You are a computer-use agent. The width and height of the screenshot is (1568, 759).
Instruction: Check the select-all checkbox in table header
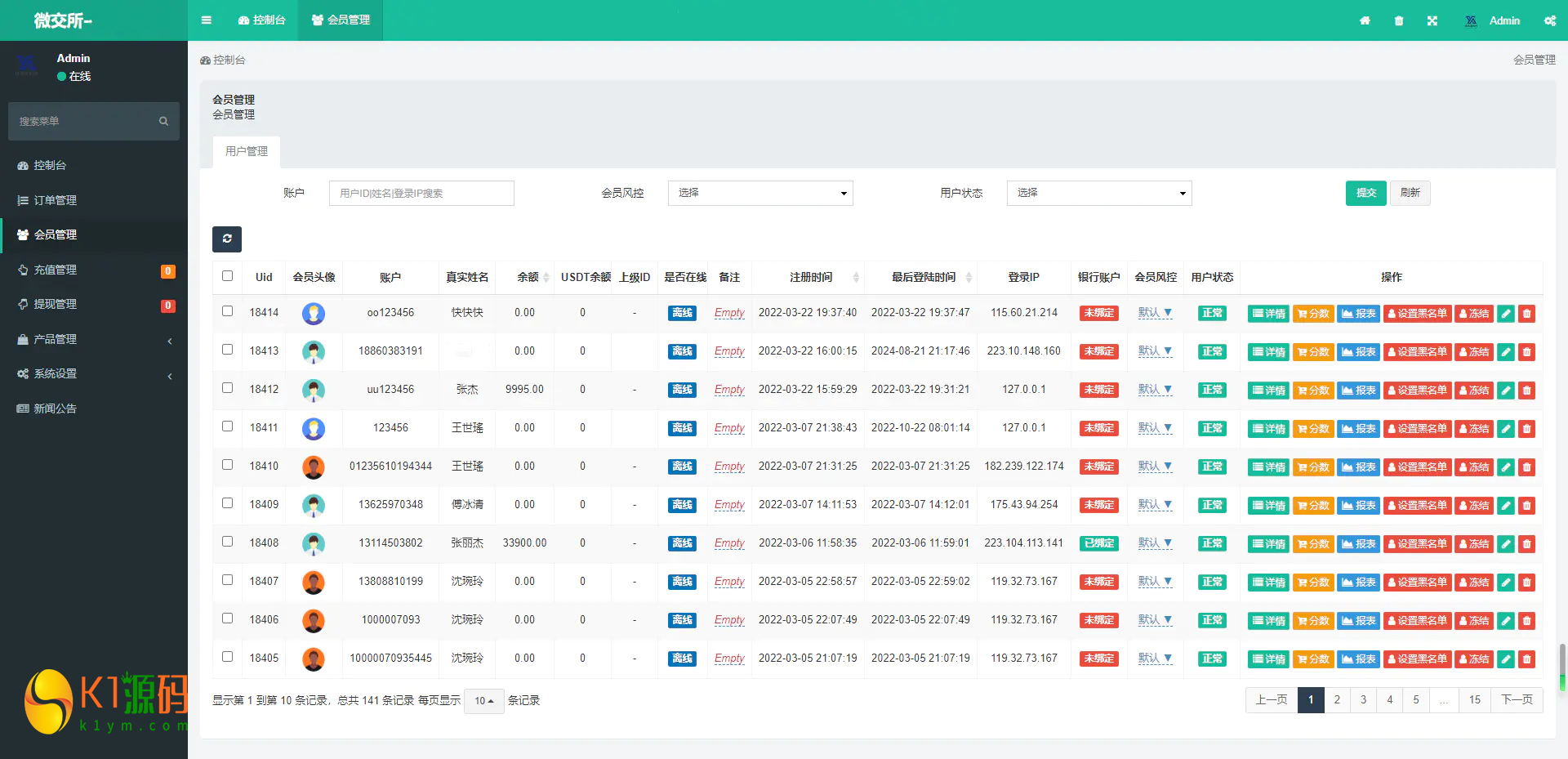228,276
